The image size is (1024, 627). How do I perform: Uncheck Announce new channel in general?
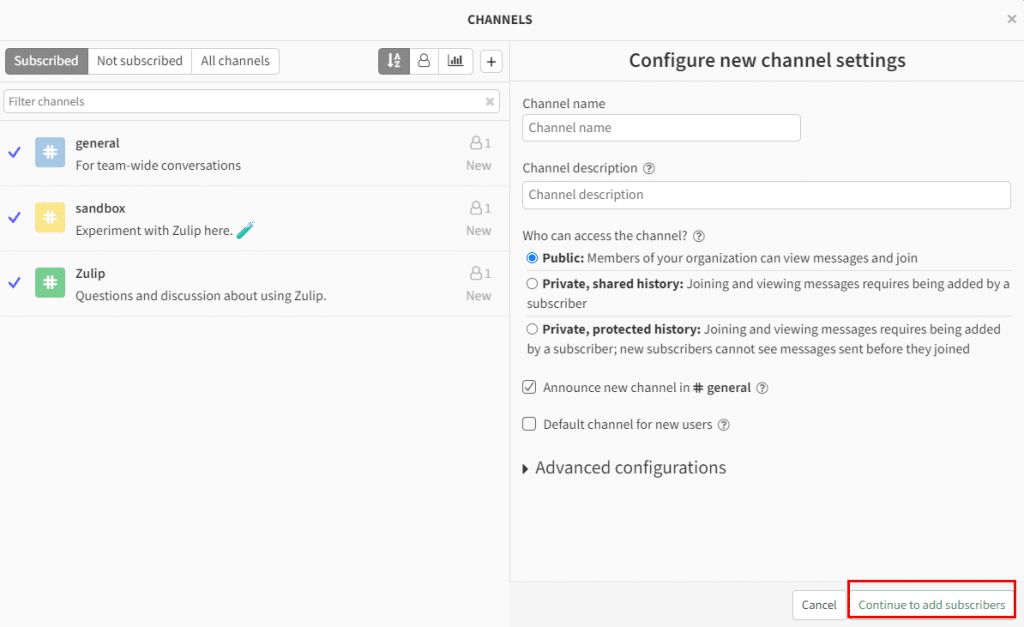pyautogui.click(x=530, y=387)
